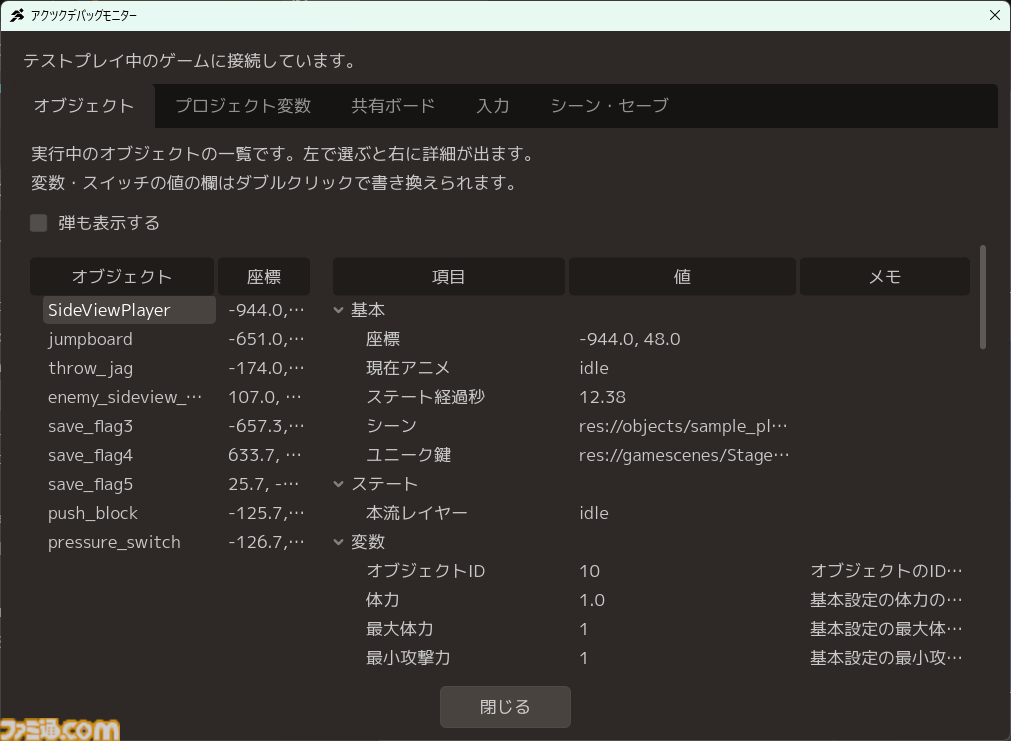Viewport: 1011px width, 741px height.
Task: Click the ステート経過秒 value 12.38
Action: (x=602, y=397)
